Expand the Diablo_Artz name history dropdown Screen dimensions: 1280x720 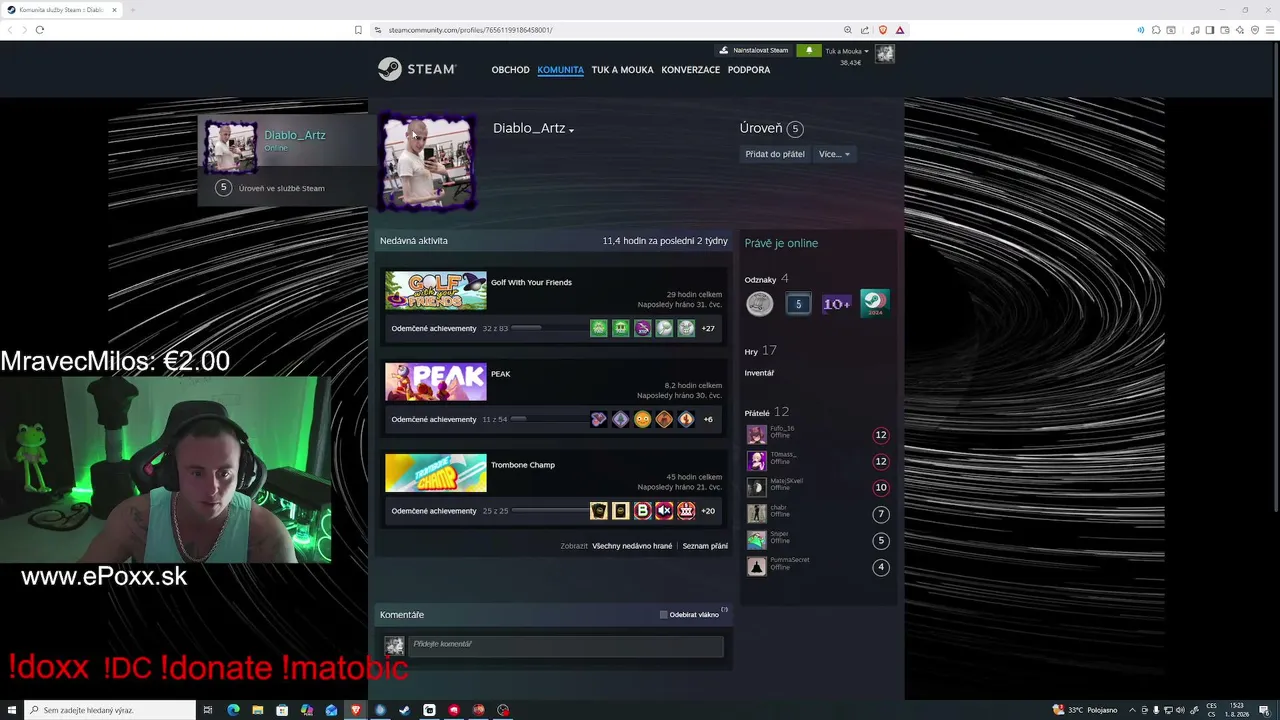[571, 130]
